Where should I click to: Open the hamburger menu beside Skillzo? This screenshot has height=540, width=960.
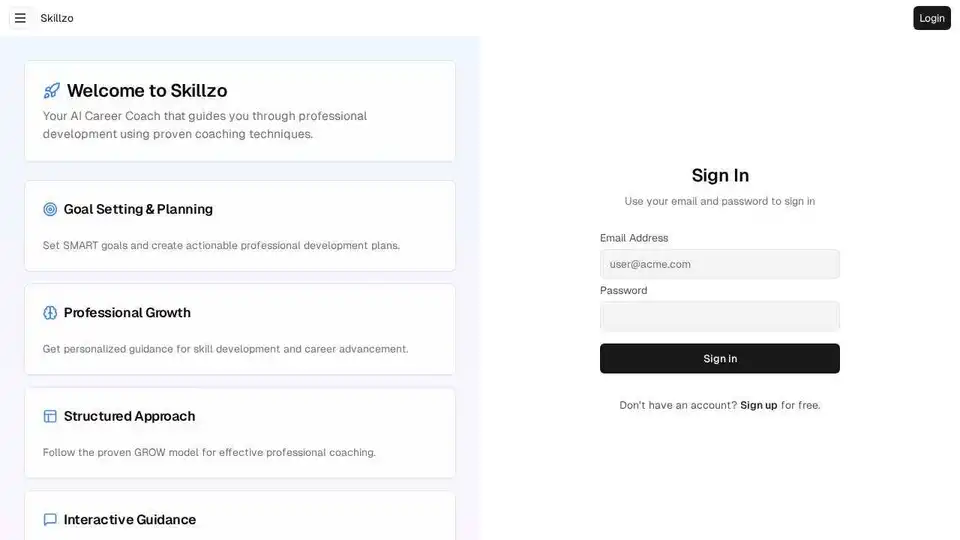(x=20, y=18)
